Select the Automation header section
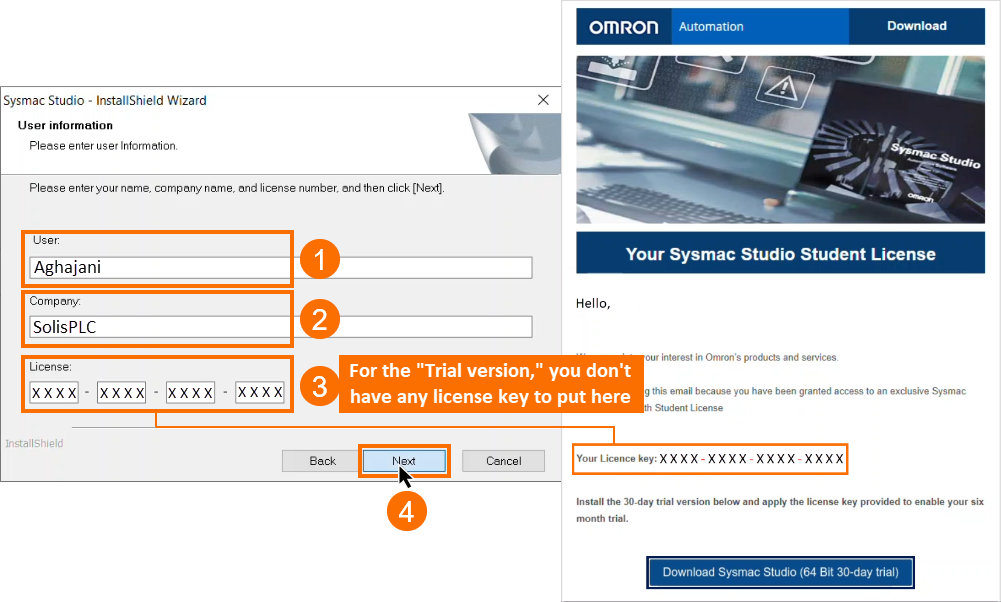The image size is (1001, 602). 760,26
